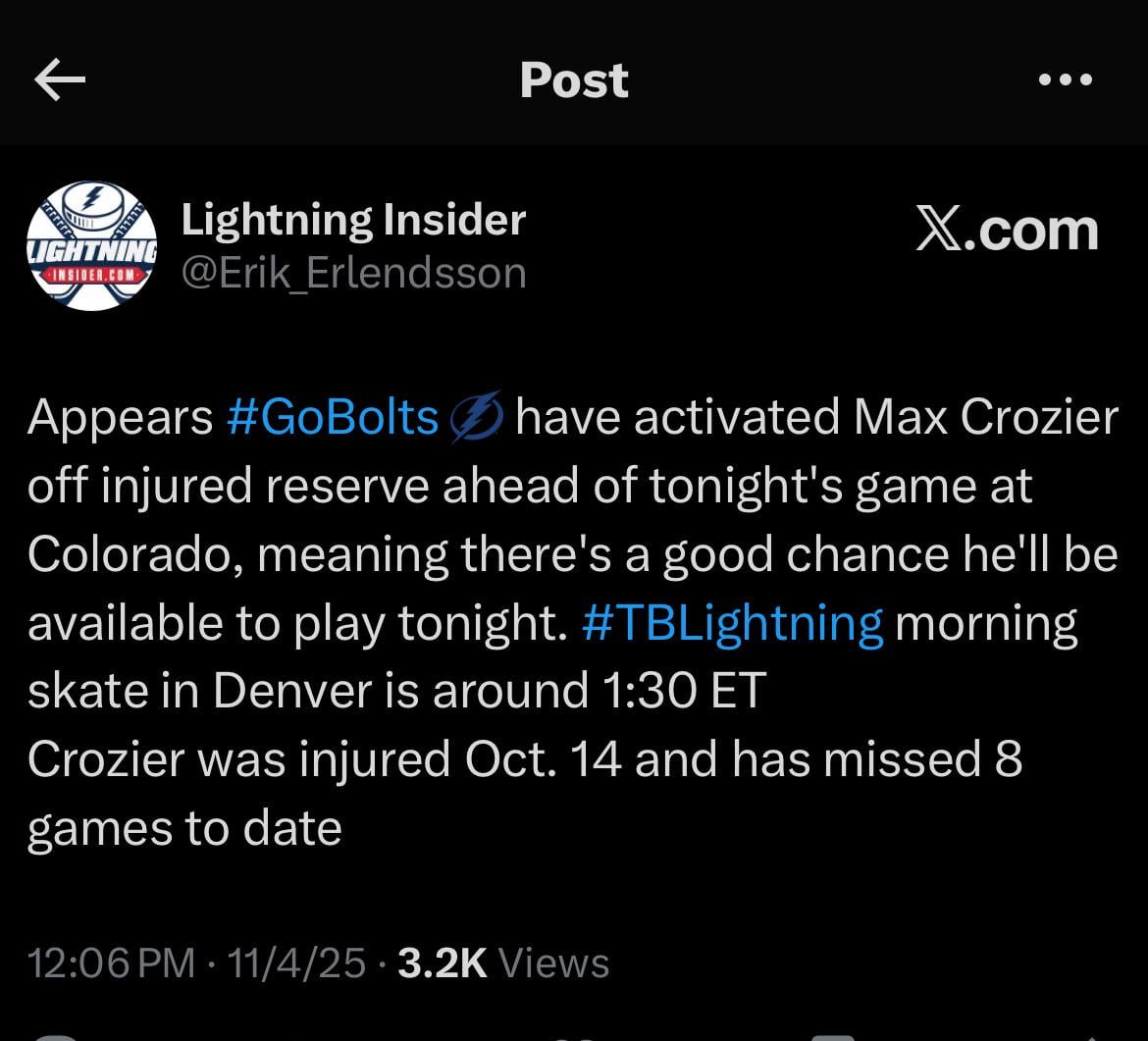1148x1041 pixels.
Task: Open the #GoBolts hashtag
Action: coord(332,418)
